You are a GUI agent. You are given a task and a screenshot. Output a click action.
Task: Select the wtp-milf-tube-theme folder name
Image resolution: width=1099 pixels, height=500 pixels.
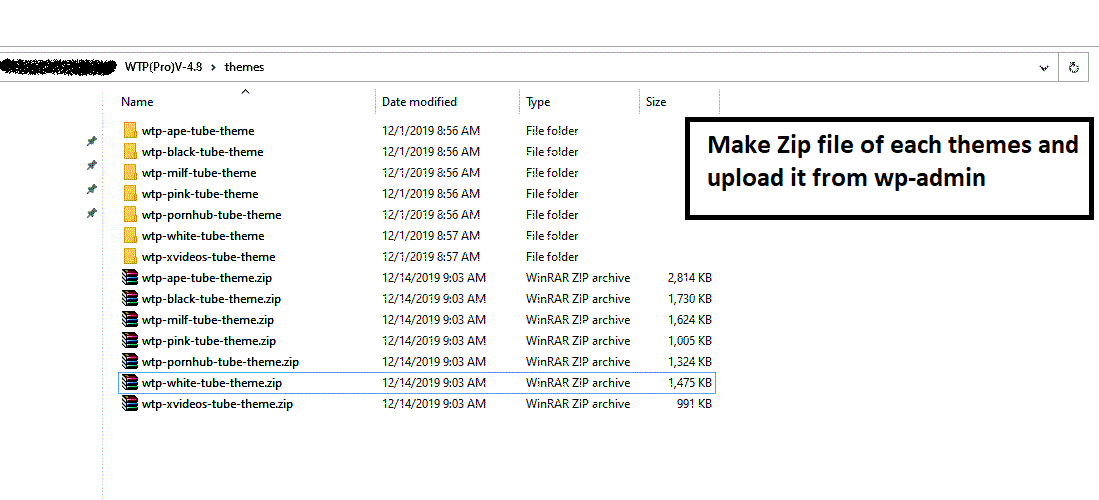[199, 173]
